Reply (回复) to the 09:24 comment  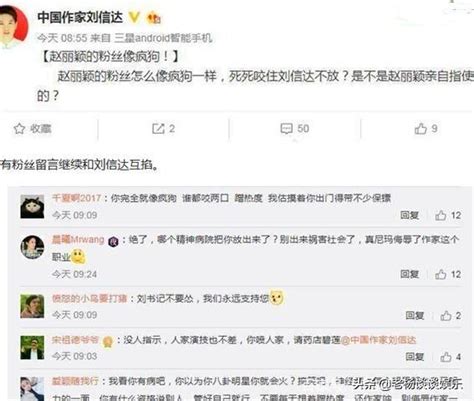coord(410,274)
